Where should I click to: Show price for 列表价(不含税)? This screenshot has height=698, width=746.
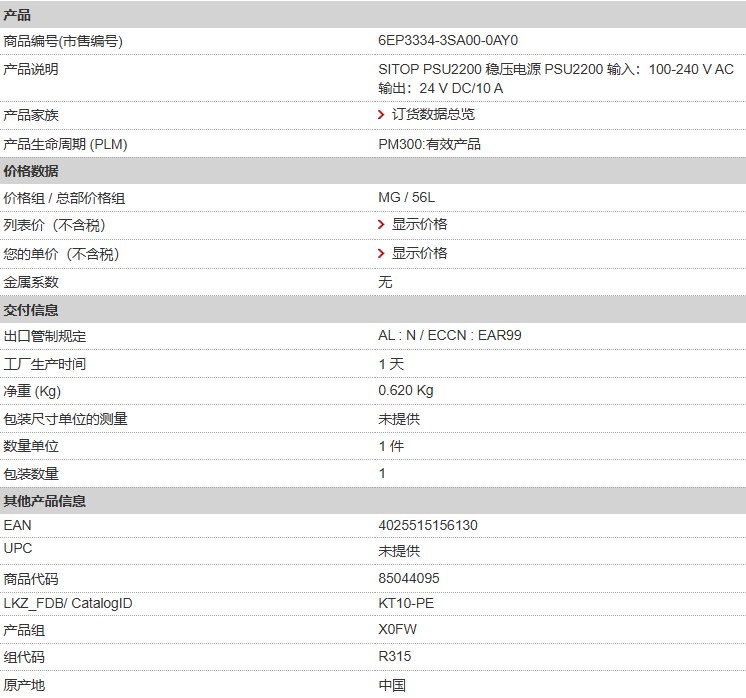[419, 225]
